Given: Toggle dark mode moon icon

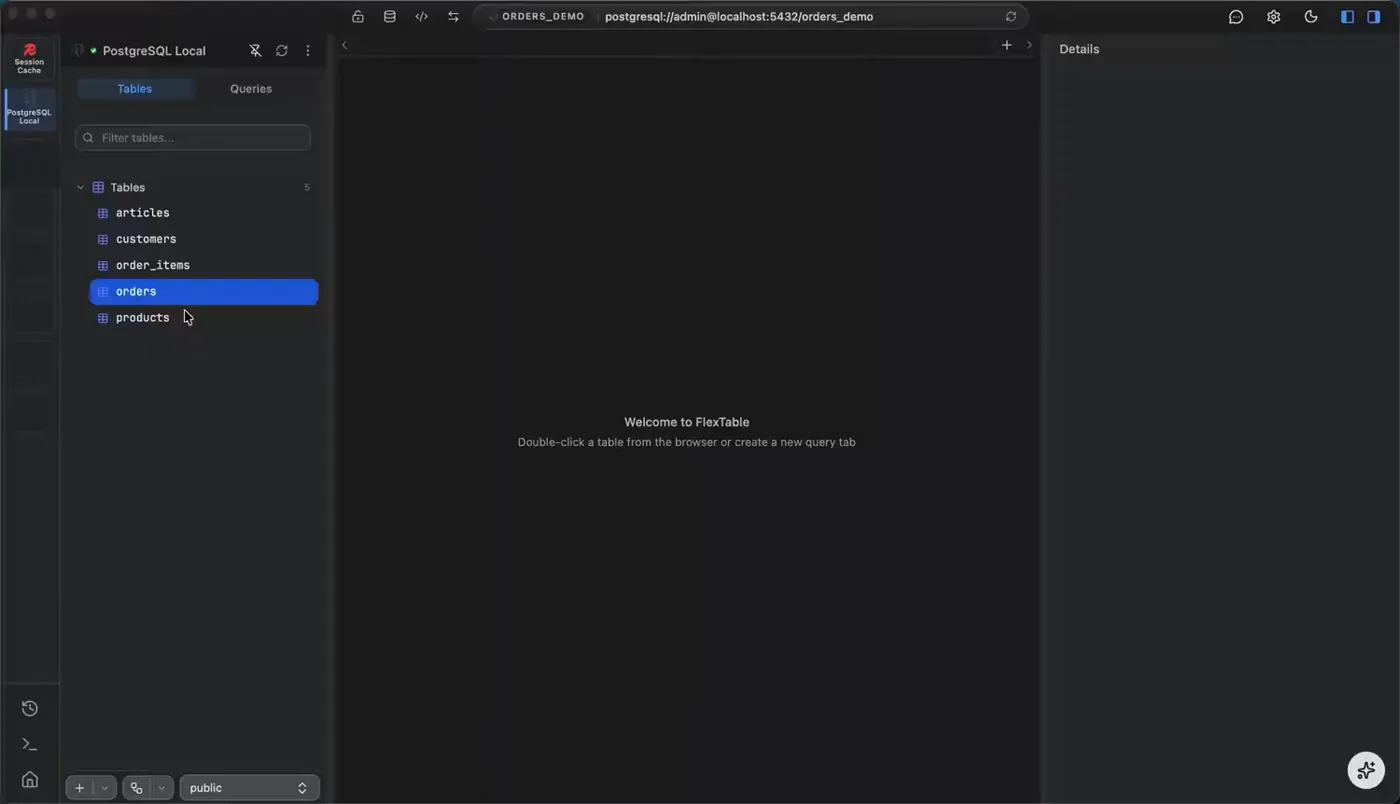Looking at the screenshot, I should point(1311,17).
